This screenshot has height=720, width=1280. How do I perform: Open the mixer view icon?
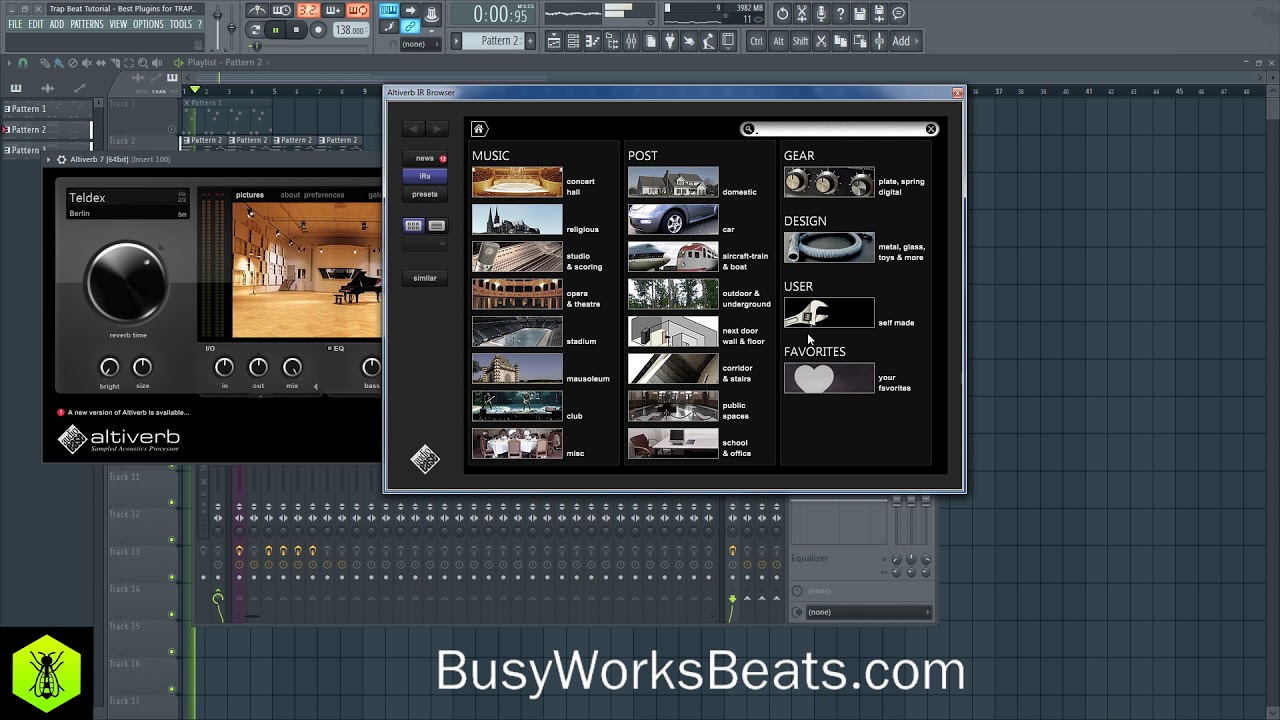tap(631, 41)
